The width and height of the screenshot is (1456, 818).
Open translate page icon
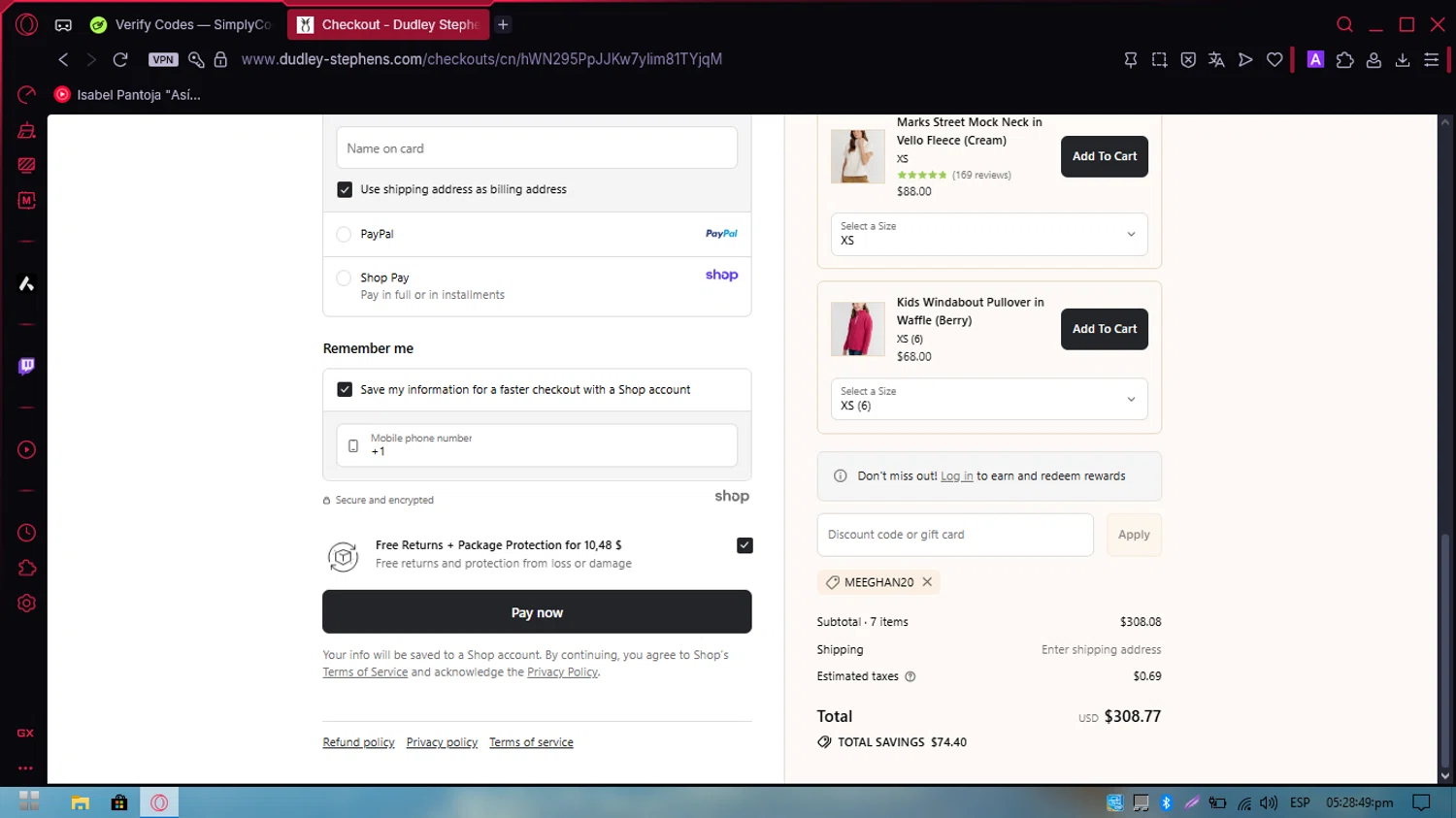pos(1216,60)
